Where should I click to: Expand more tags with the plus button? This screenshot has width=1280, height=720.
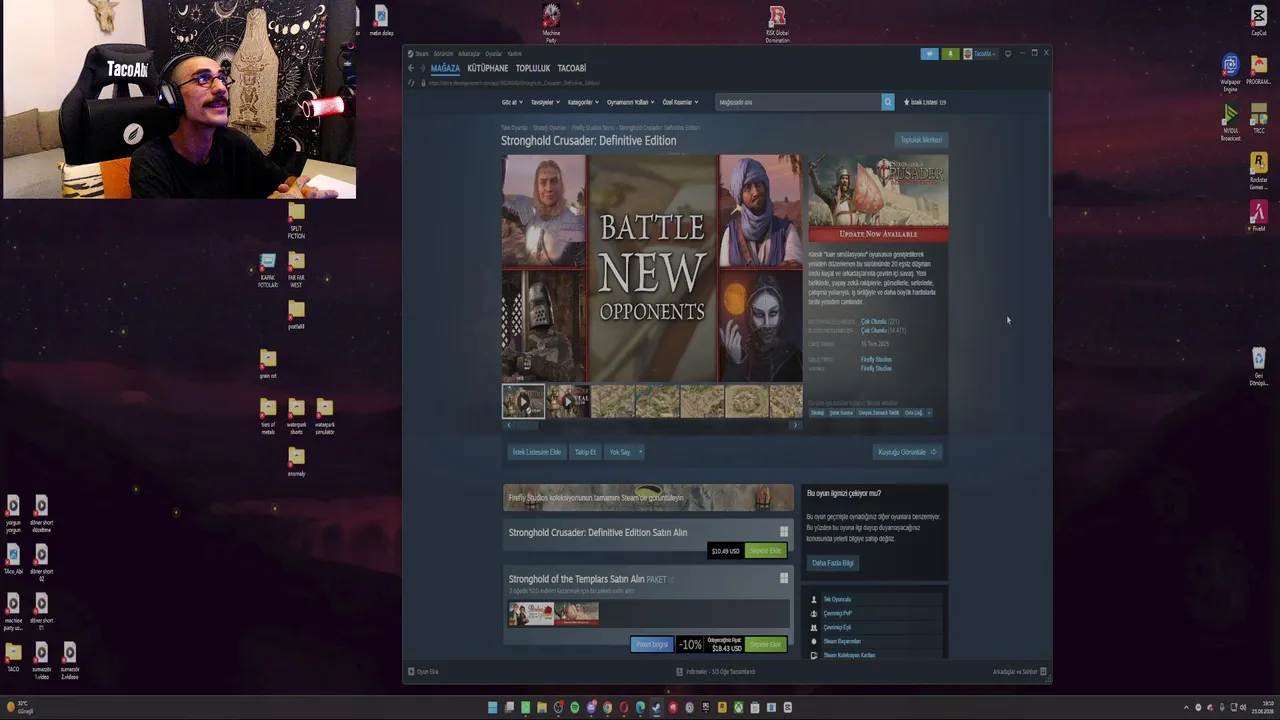[x=929, y=413]
